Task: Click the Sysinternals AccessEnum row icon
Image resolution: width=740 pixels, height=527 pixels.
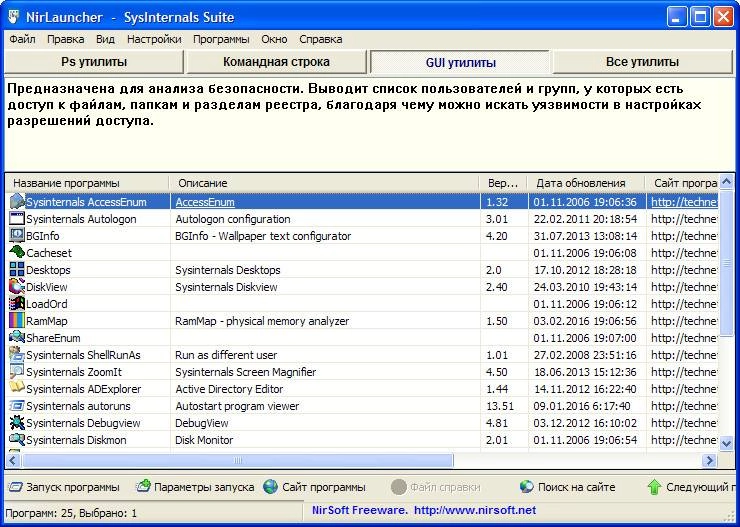Action: tap(17, 201)
